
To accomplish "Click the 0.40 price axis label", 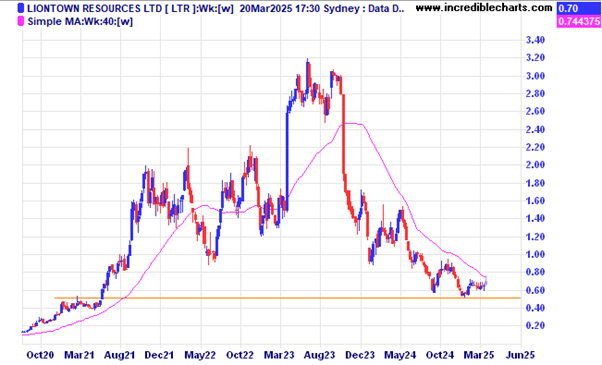I will [x=535, y=308].
